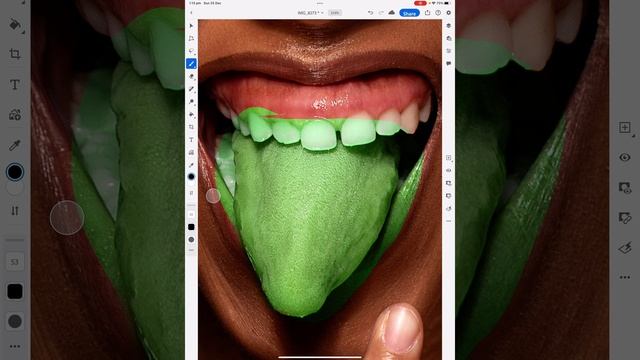Select the Eyedropper in enlarged left sidebar

[x=15, y=145]
